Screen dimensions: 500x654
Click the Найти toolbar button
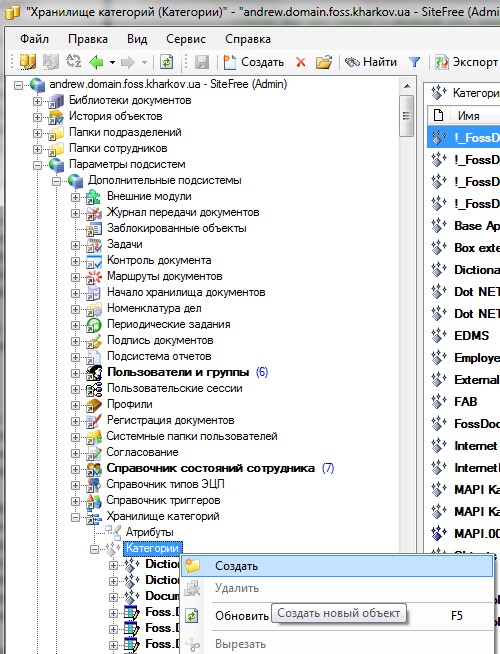pos(370,62)
